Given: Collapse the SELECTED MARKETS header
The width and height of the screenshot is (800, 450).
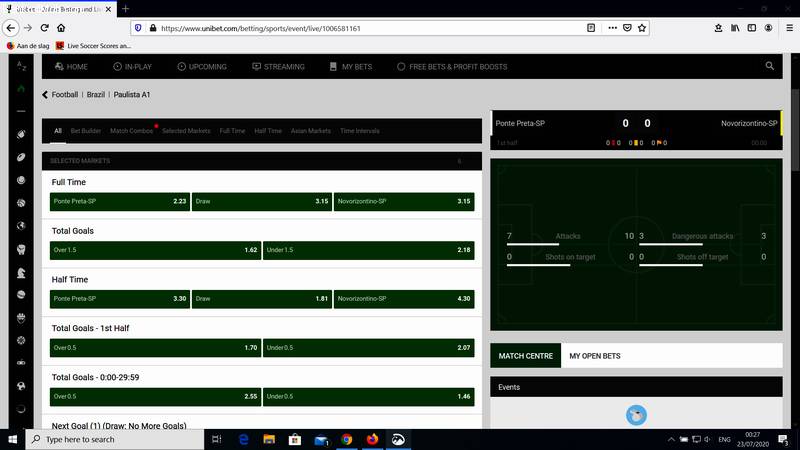Looking at the screenshot, I should coord(262,161).
